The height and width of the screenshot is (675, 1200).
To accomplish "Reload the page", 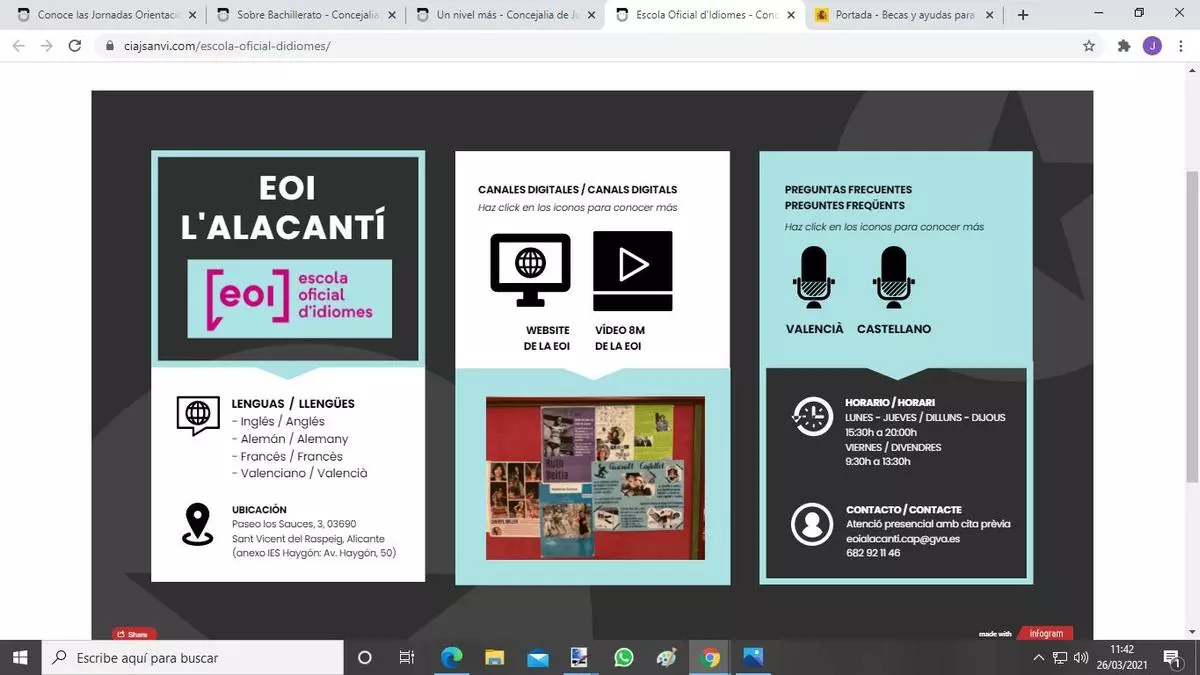I will pos(74,46).
